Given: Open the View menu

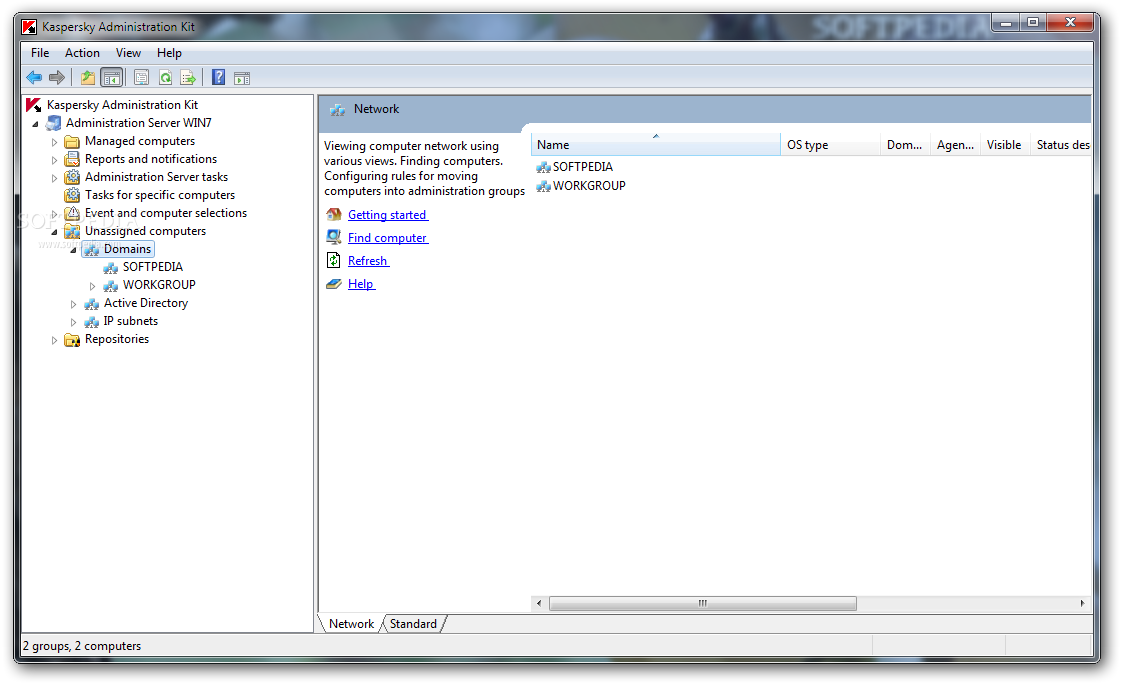Looking at the screenshot, I should point(129,53).
